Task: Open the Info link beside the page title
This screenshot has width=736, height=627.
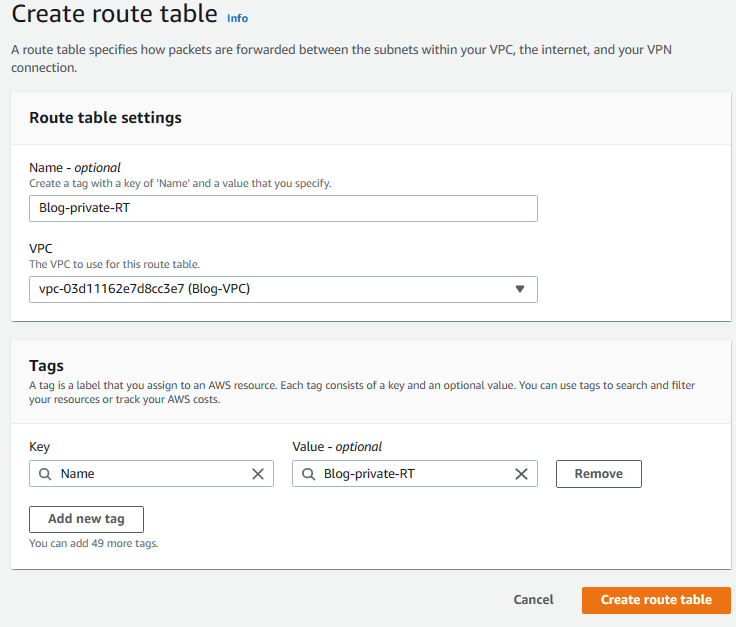Action: [237, 18]
